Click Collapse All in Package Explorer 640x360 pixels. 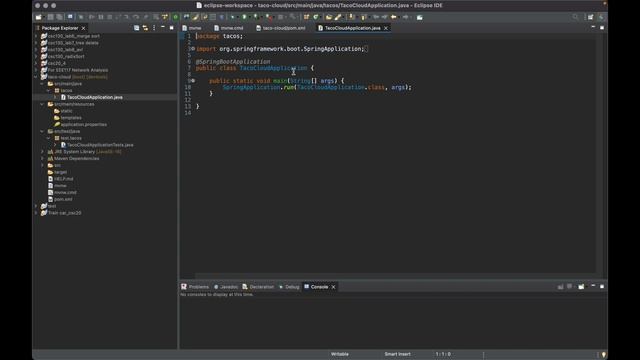point(136,28)
